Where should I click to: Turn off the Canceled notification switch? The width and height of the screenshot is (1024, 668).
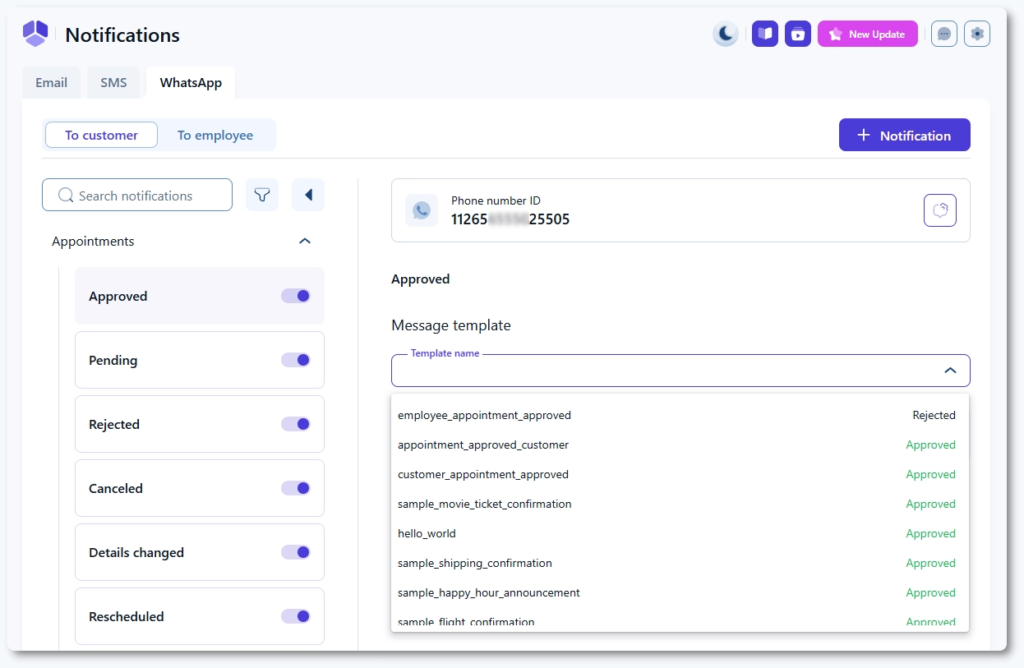[x=296, y=488]
